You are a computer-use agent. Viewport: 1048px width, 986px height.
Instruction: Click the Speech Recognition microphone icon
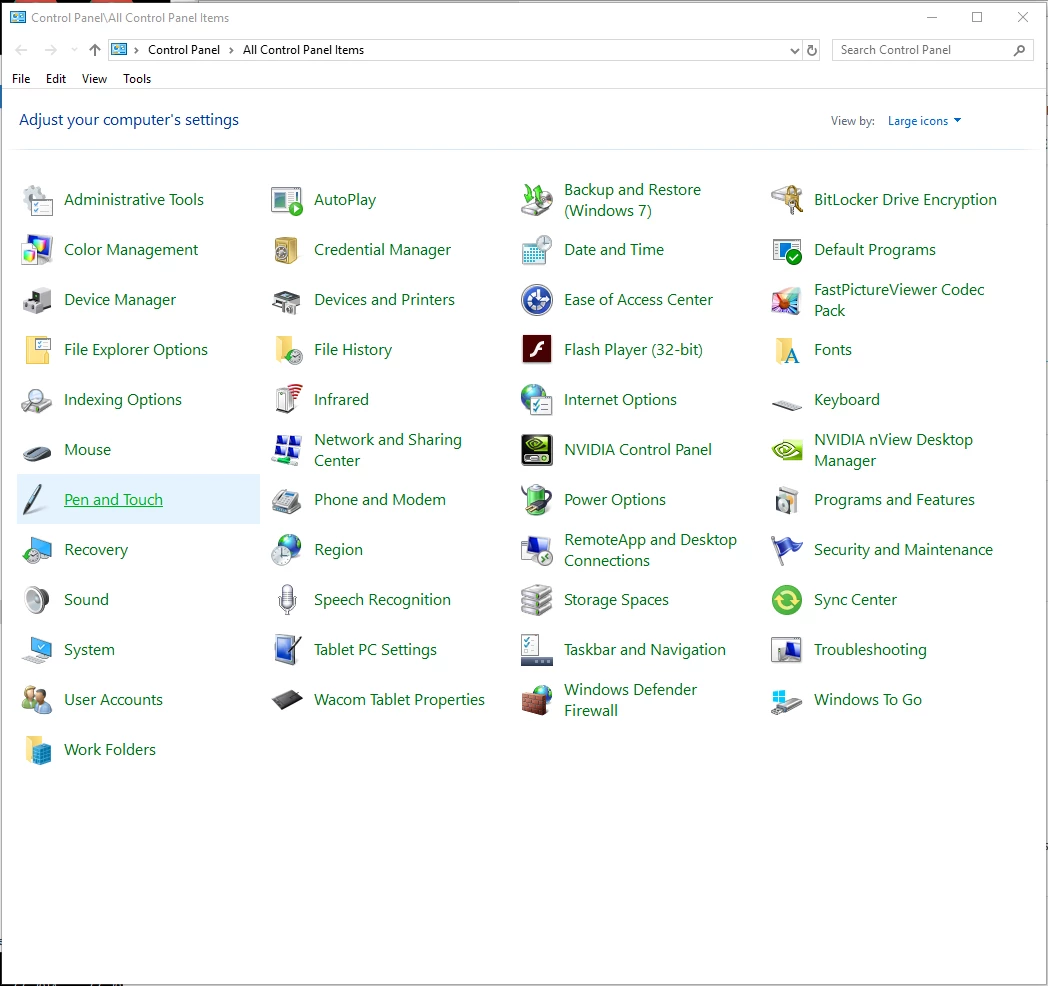pos(287,600)
